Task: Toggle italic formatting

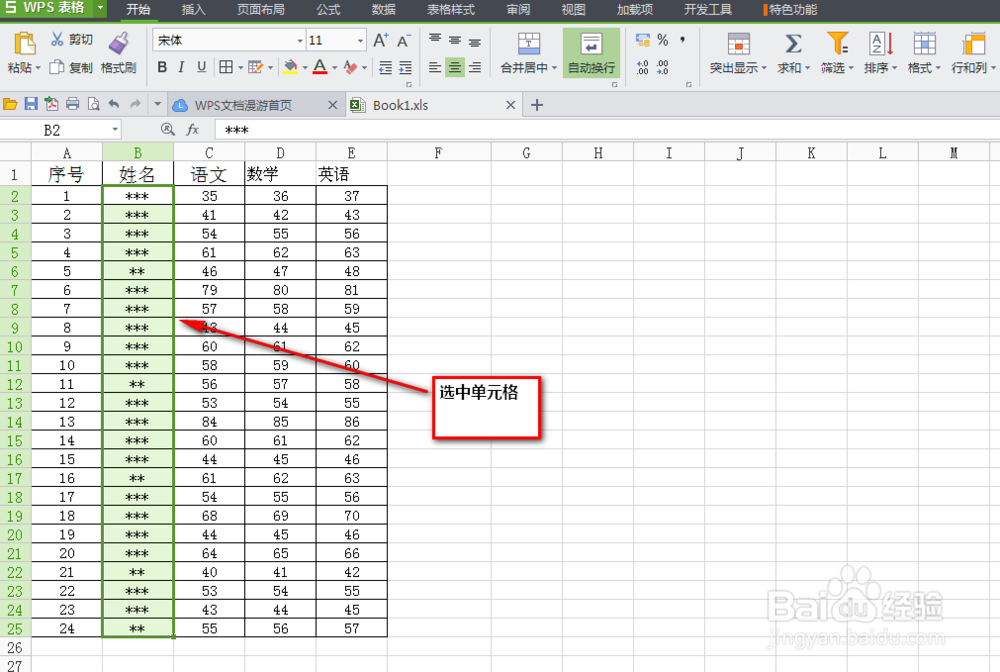Action: coord(181,66)
